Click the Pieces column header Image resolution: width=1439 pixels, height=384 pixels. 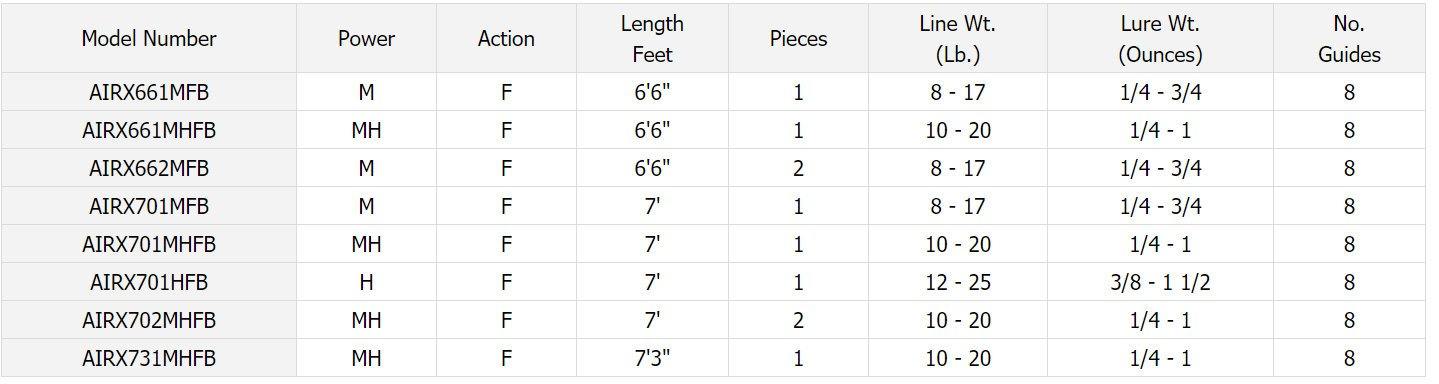(798, 38)
